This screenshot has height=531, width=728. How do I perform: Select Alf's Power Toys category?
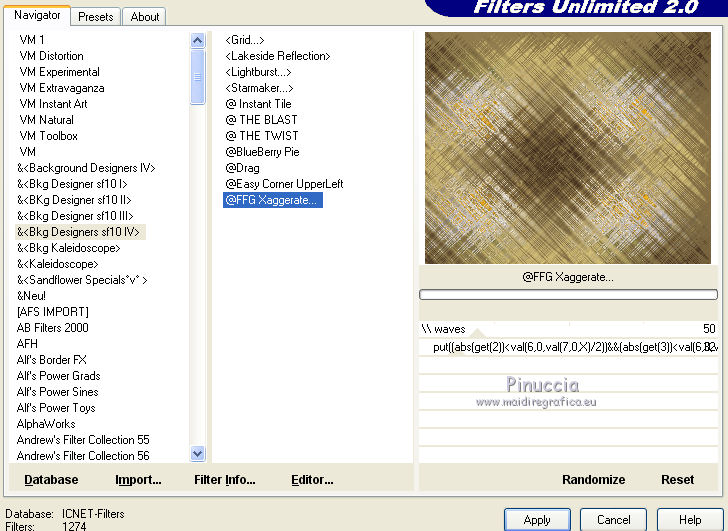point(56,408)
